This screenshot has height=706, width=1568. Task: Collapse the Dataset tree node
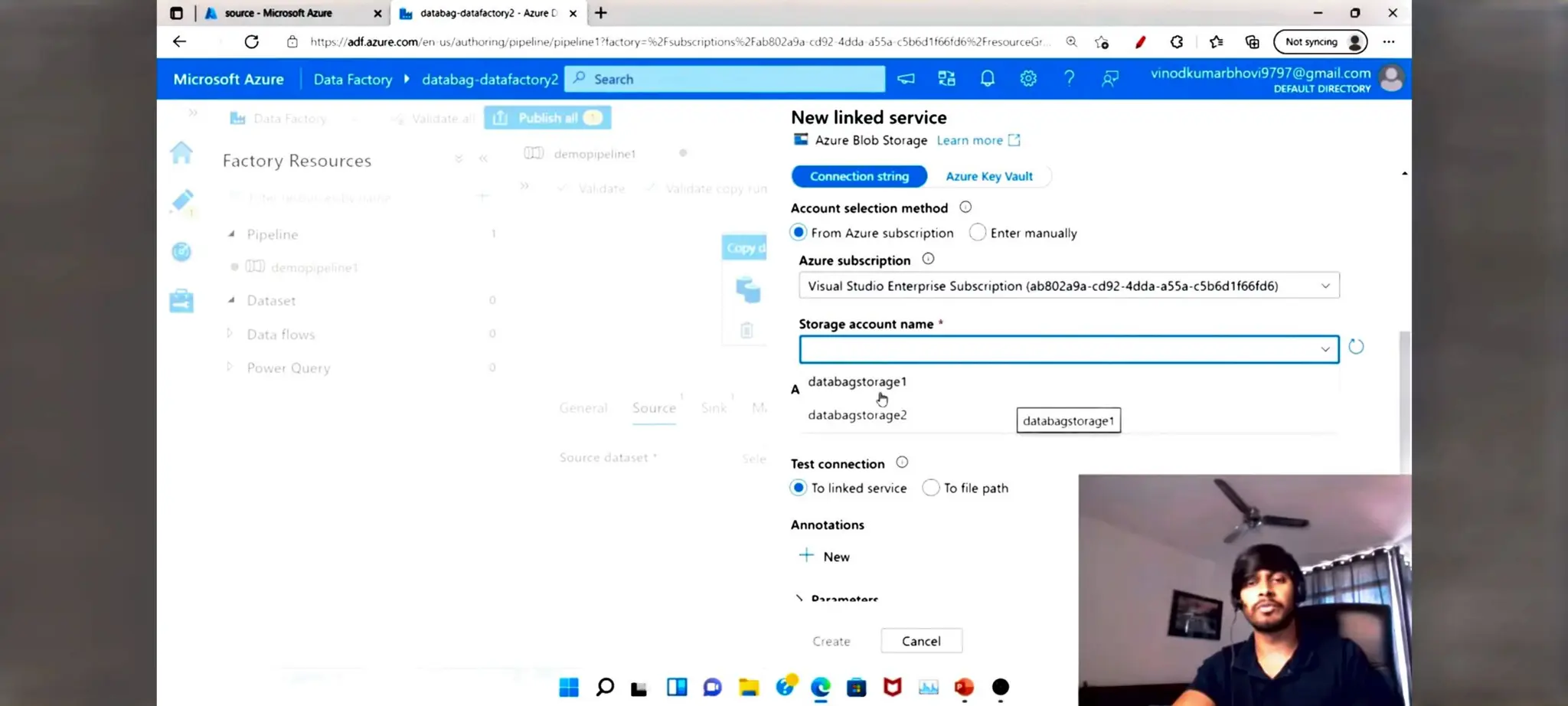231,300
